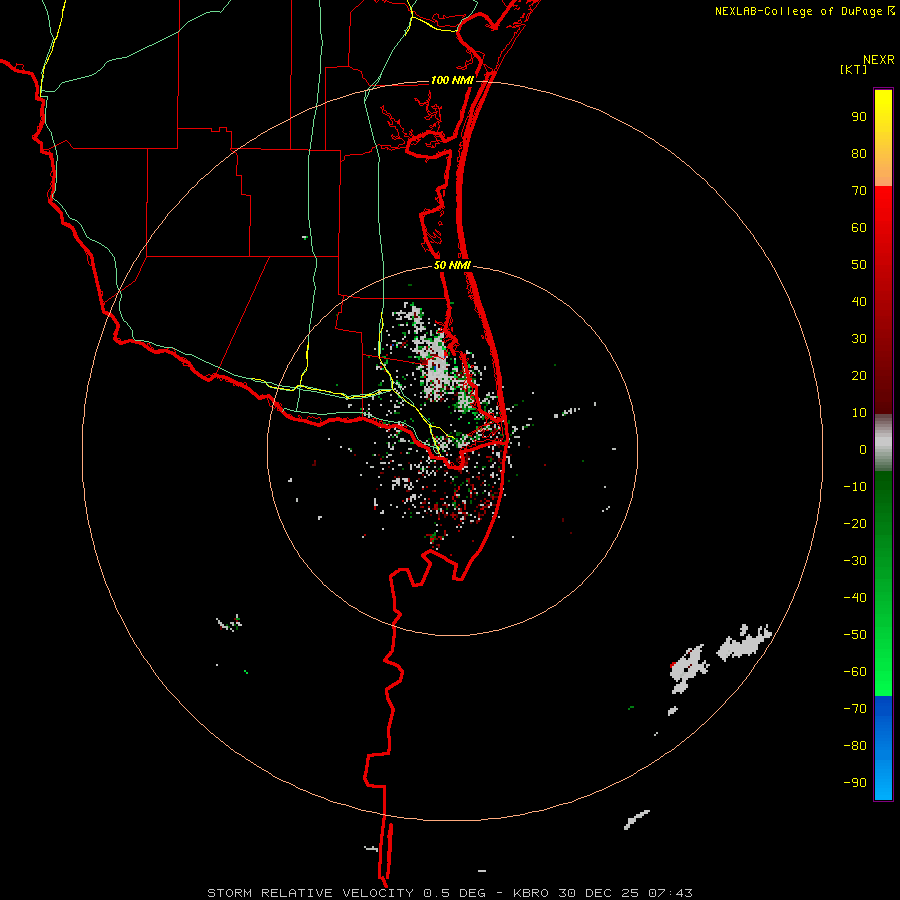Click the NEXR label above the color scale
900x900 pixels.
(878, 60)
